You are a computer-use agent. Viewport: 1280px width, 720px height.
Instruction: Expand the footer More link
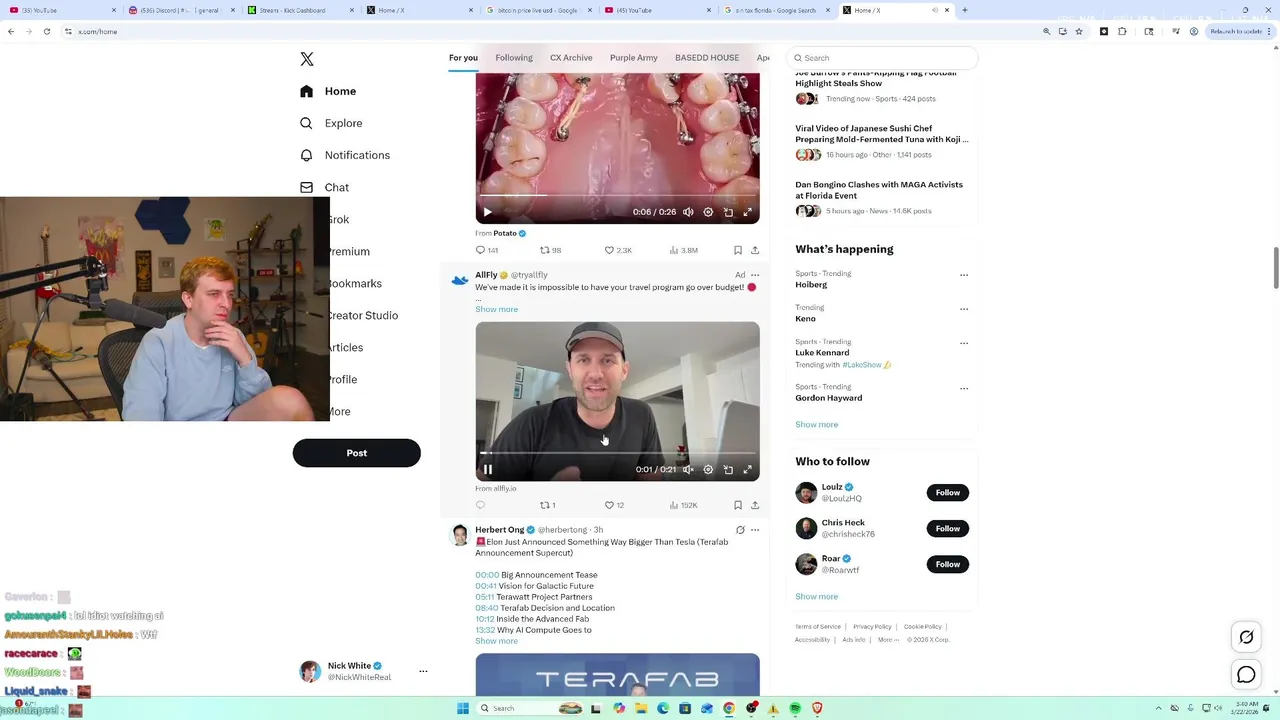(888, 640)
